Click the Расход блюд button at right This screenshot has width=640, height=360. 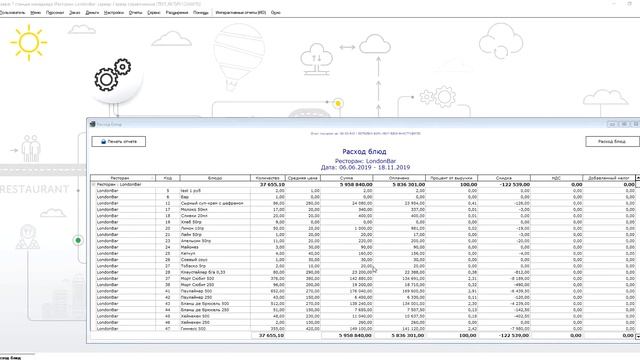point(612,142)
